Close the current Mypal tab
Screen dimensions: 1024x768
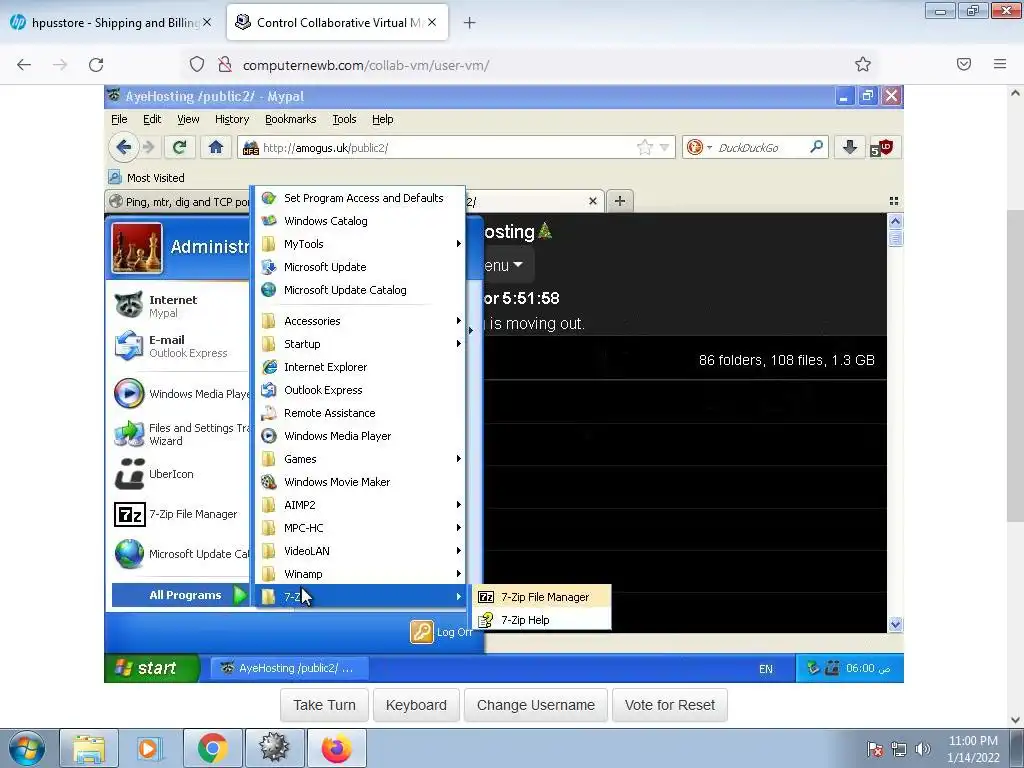click(592, 201)
